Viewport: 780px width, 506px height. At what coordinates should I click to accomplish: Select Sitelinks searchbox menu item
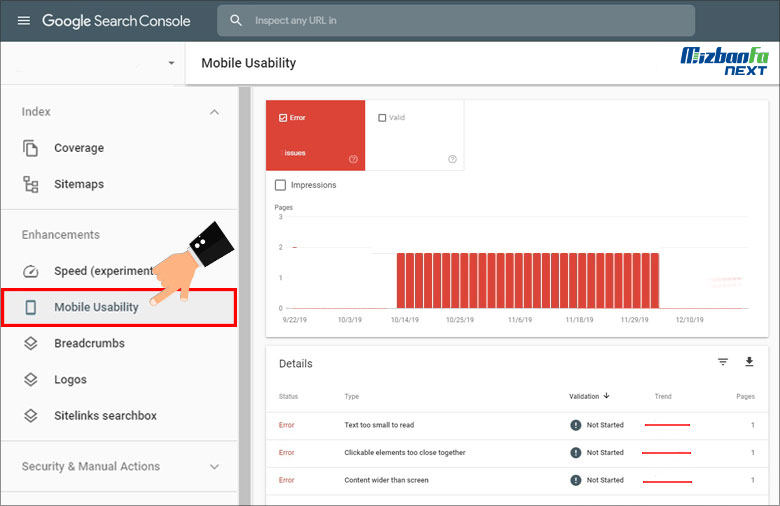(x=105, y=416)
